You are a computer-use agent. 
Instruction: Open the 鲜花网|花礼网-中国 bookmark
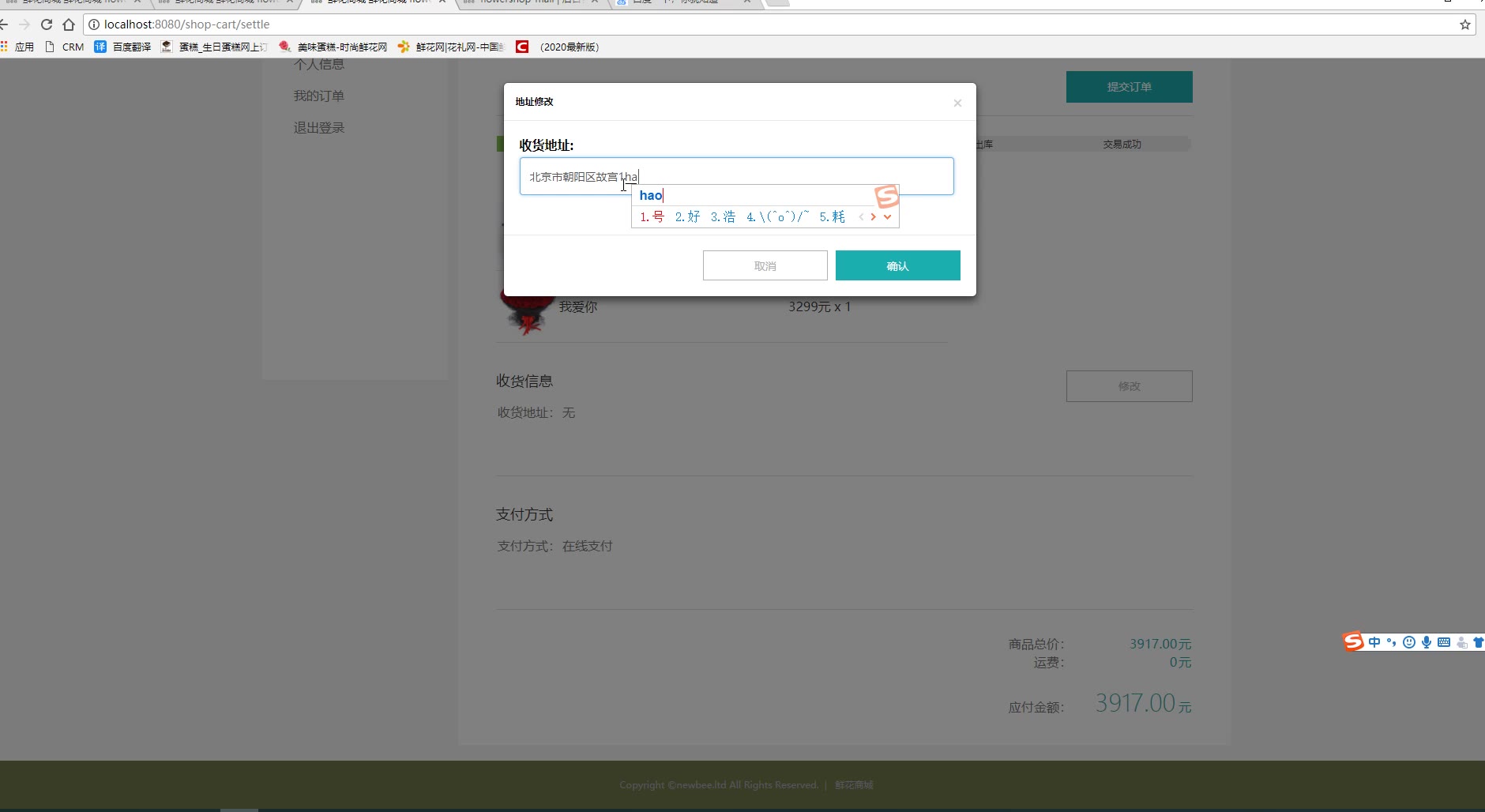pos(451,47)
